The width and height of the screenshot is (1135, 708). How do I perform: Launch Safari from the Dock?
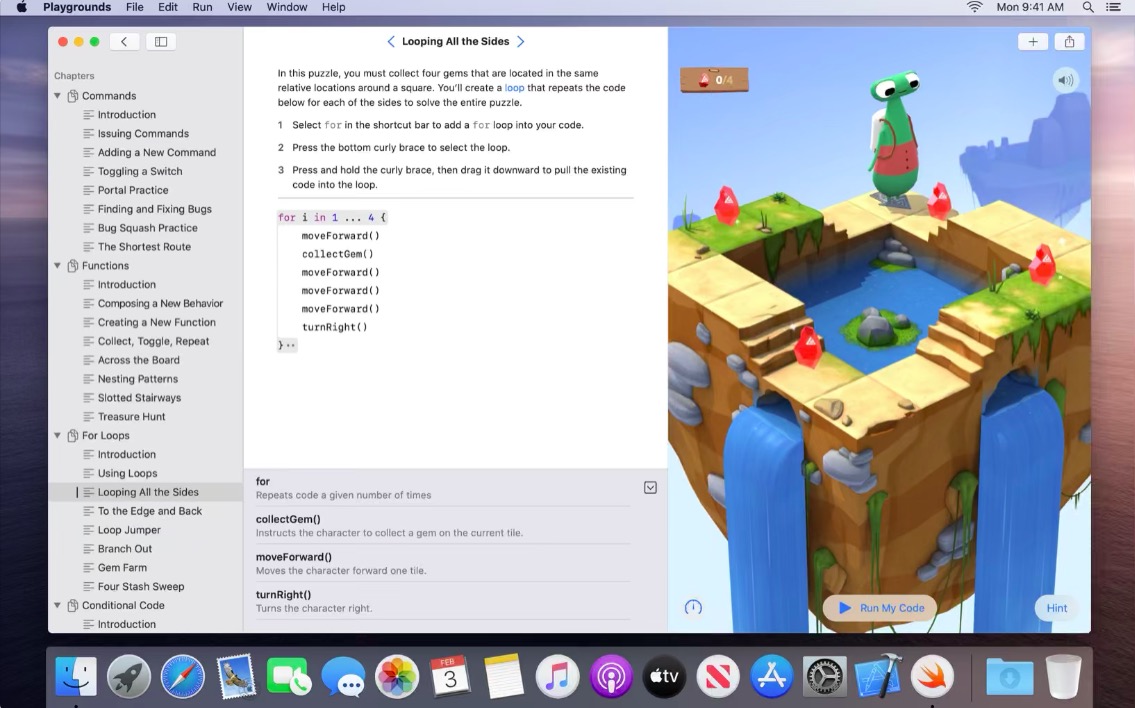coord(182,676)
